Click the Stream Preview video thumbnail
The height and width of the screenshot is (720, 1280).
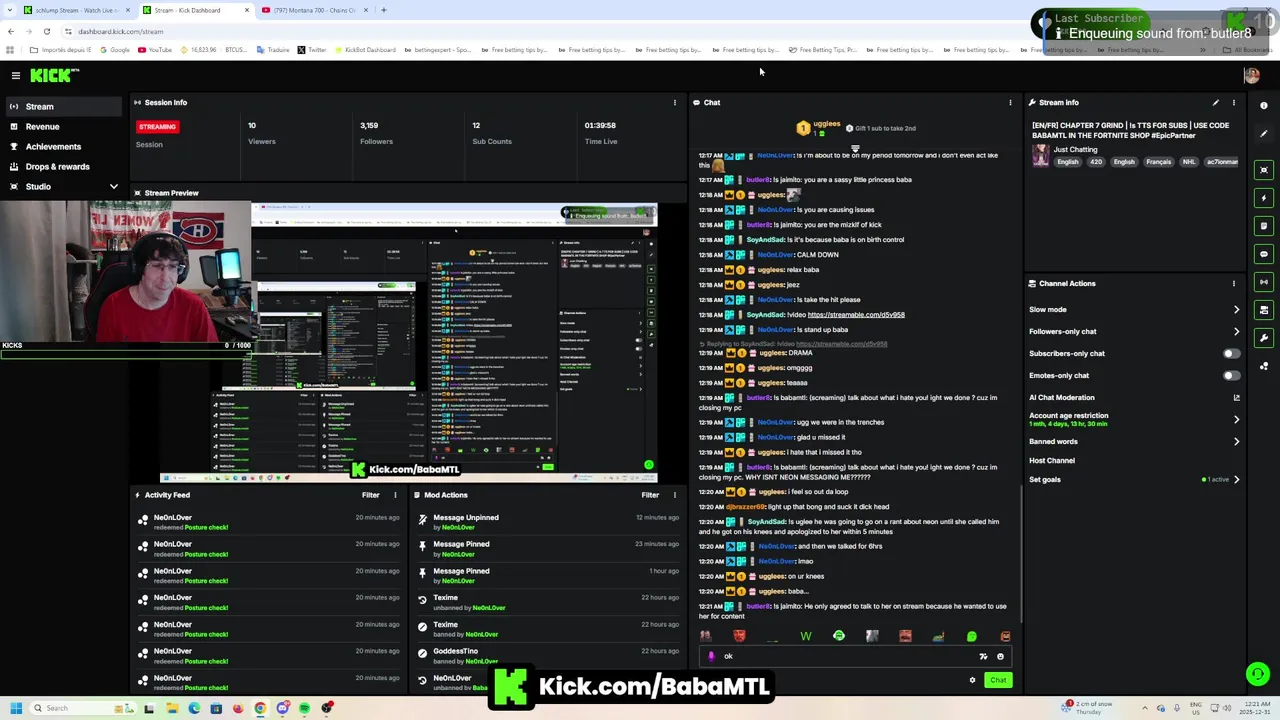click(408, 342)
